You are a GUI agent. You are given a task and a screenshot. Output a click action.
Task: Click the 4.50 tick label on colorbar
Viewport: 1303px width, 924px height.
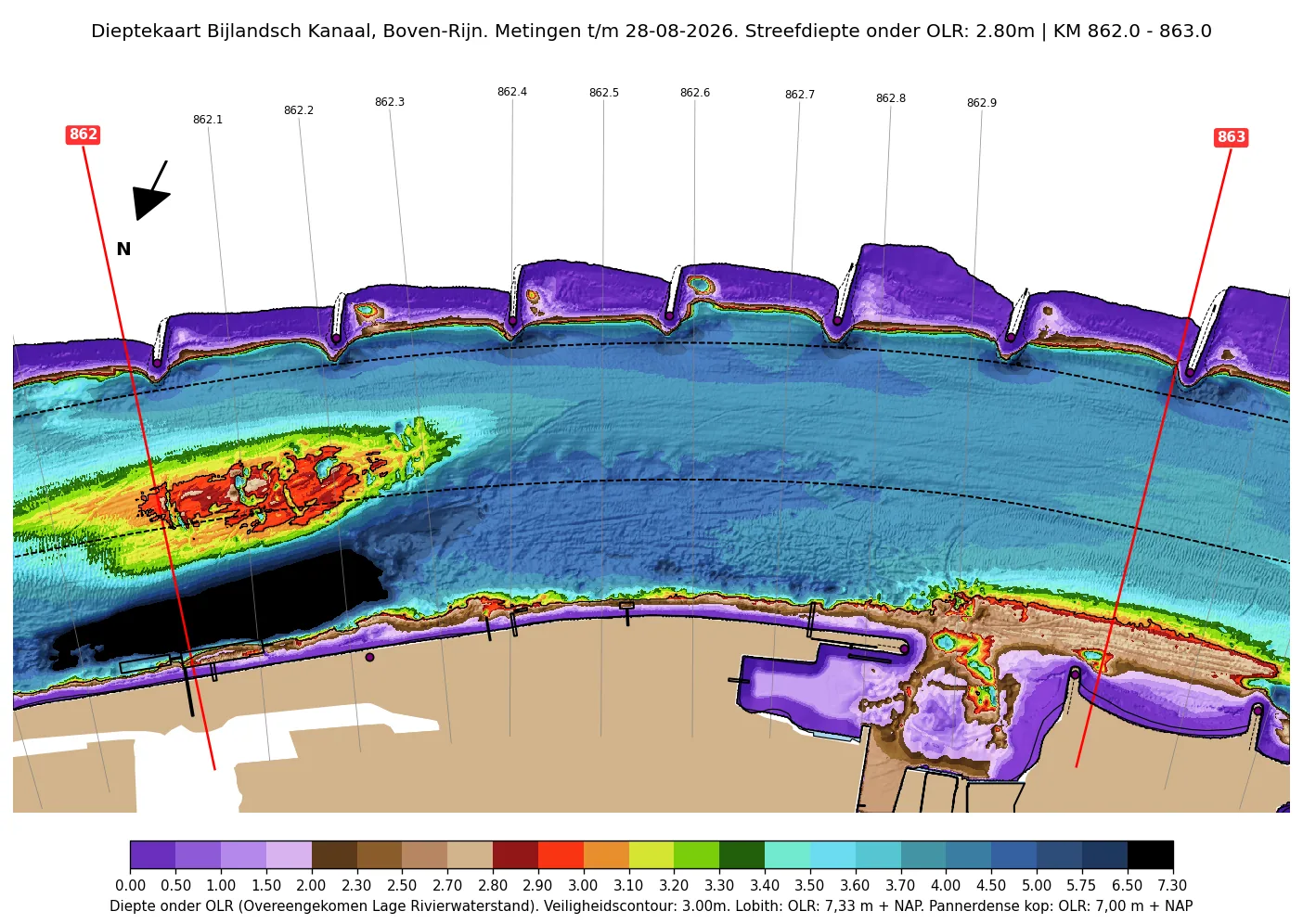pyautogui.click(x=991, y=885)
